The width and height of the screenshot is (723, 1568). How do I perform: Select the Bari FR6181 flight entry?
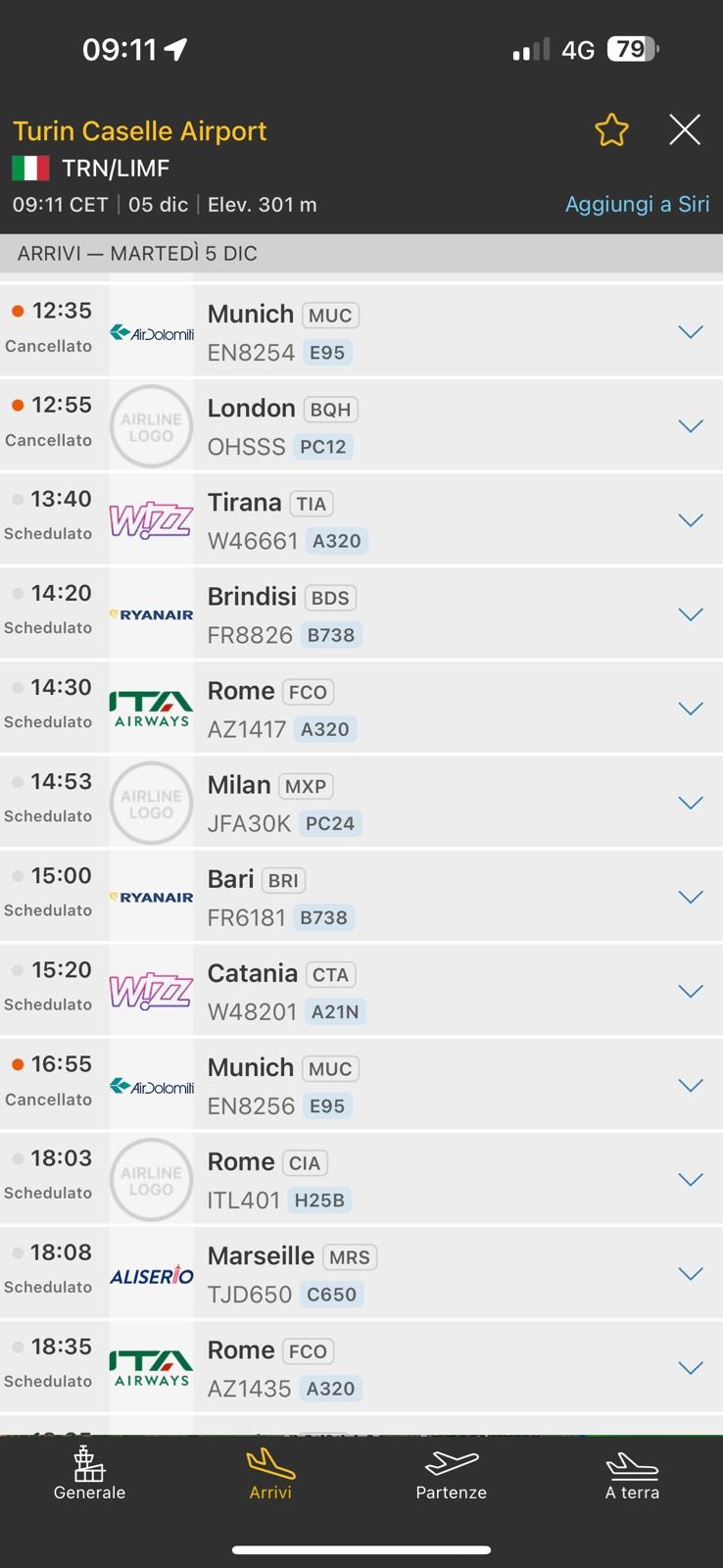[x=361, y=897]
